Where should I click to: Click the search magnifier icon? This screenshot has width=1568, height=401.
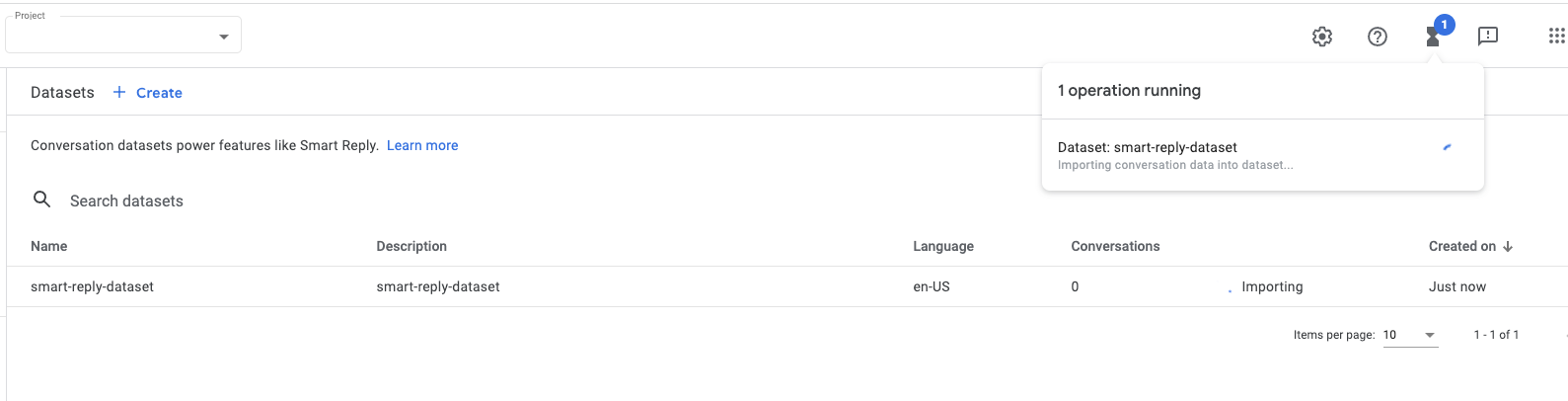pos(42,200)
